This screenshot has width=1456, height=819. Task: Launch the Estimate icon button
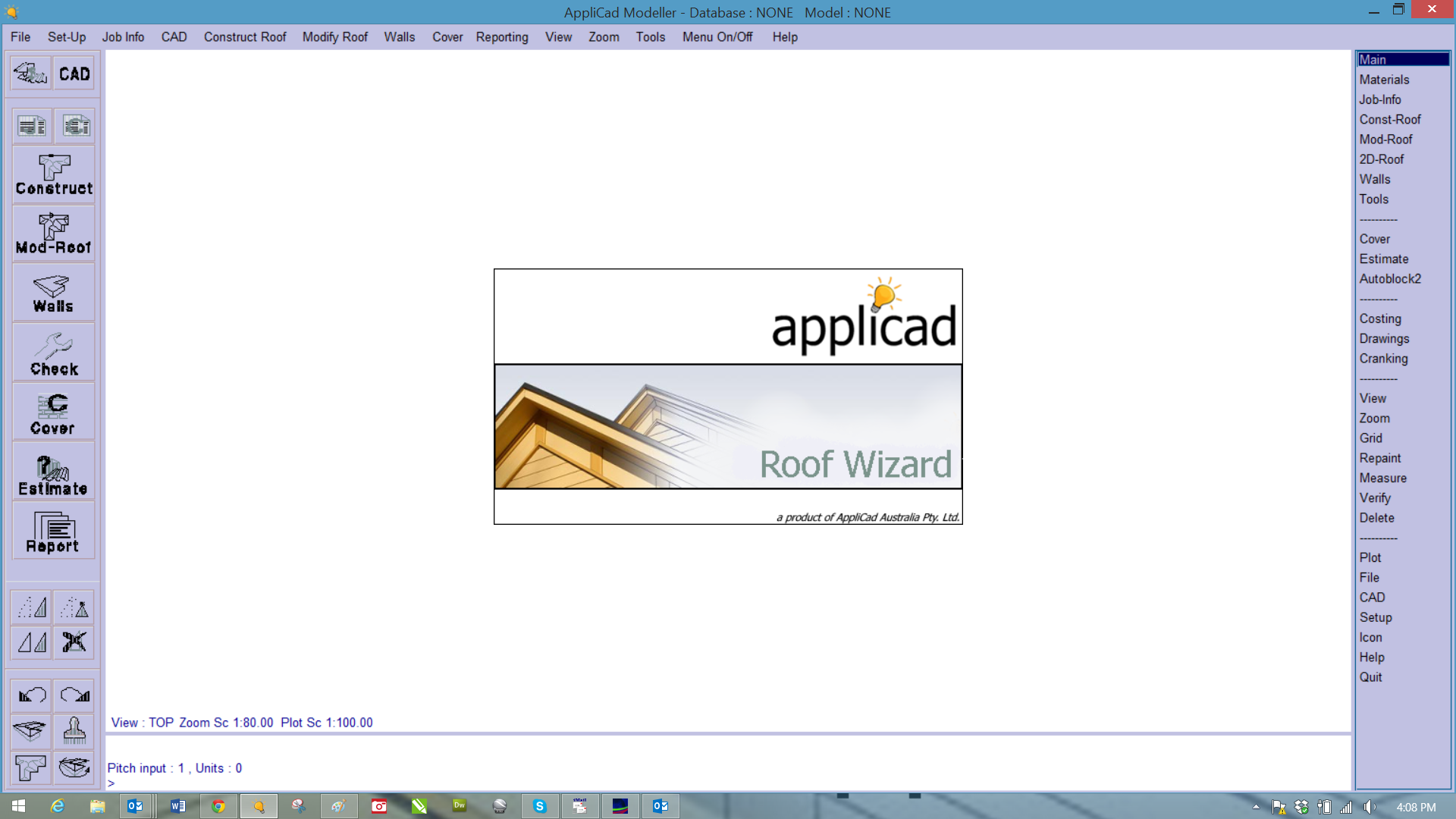point(54,473)
